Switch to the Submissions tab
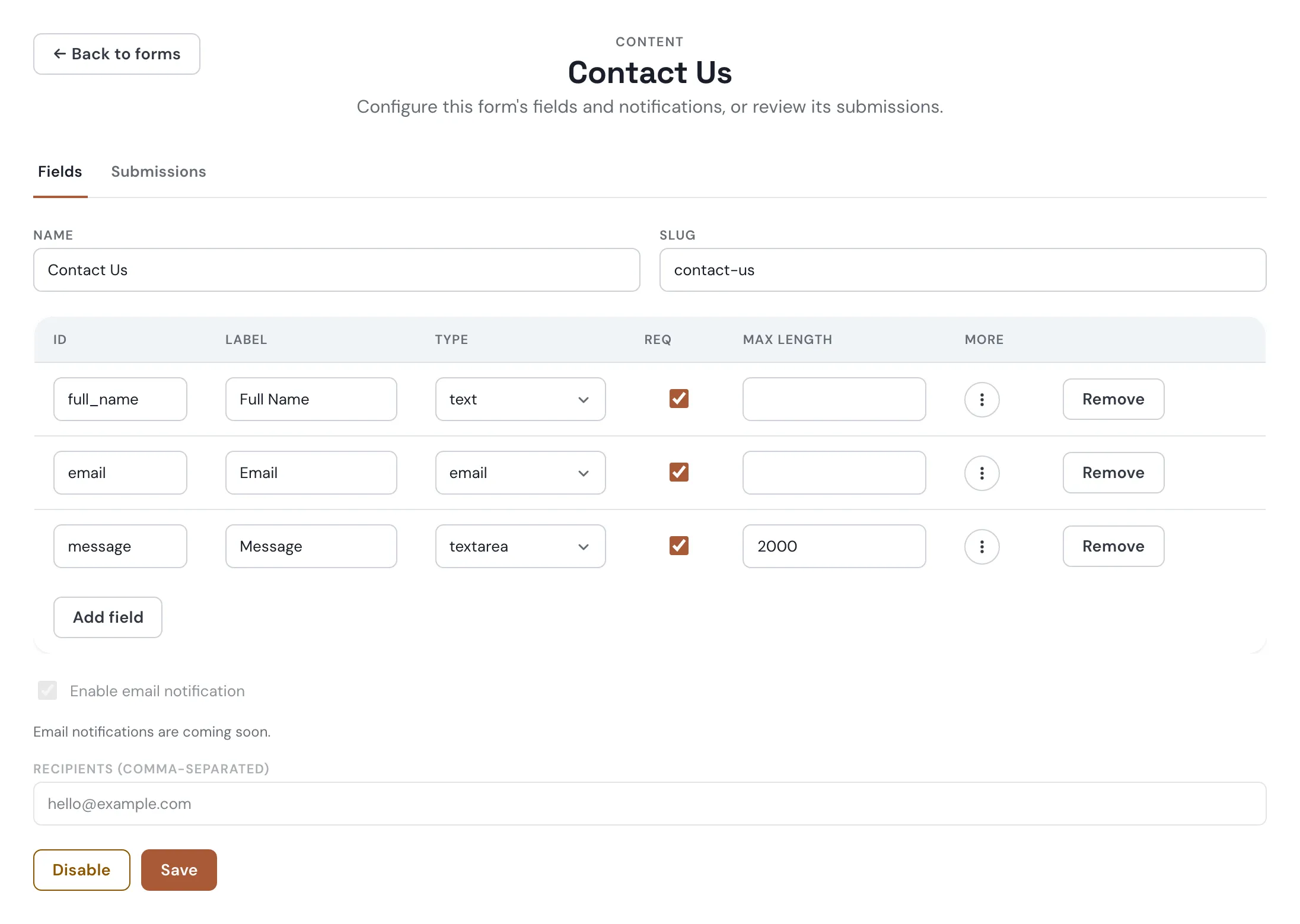This screenshot has width=1300, height=924. (158, 171)
